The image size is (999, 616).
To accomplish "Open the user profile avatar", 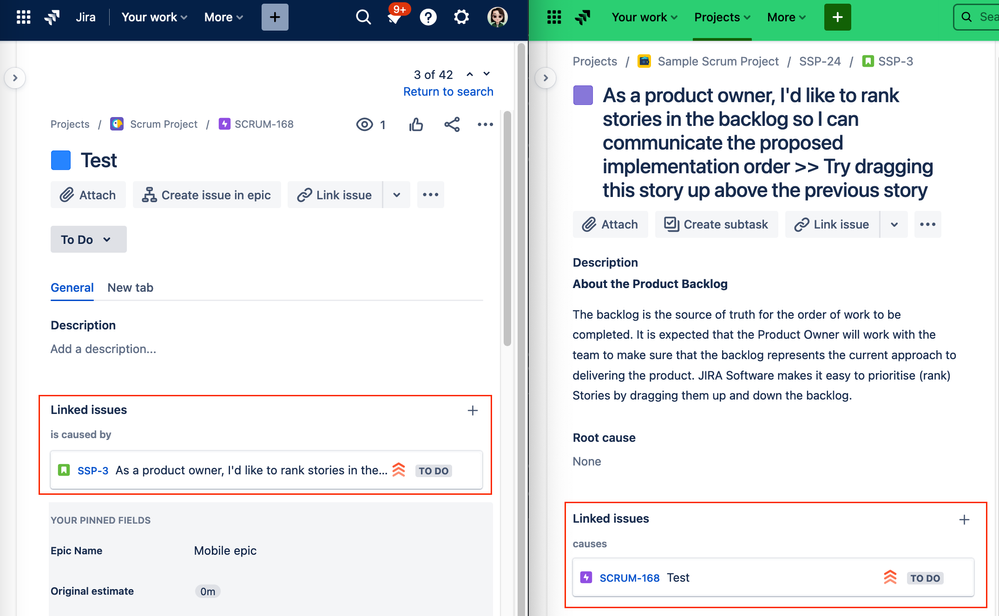I will (x=498, y=17).
